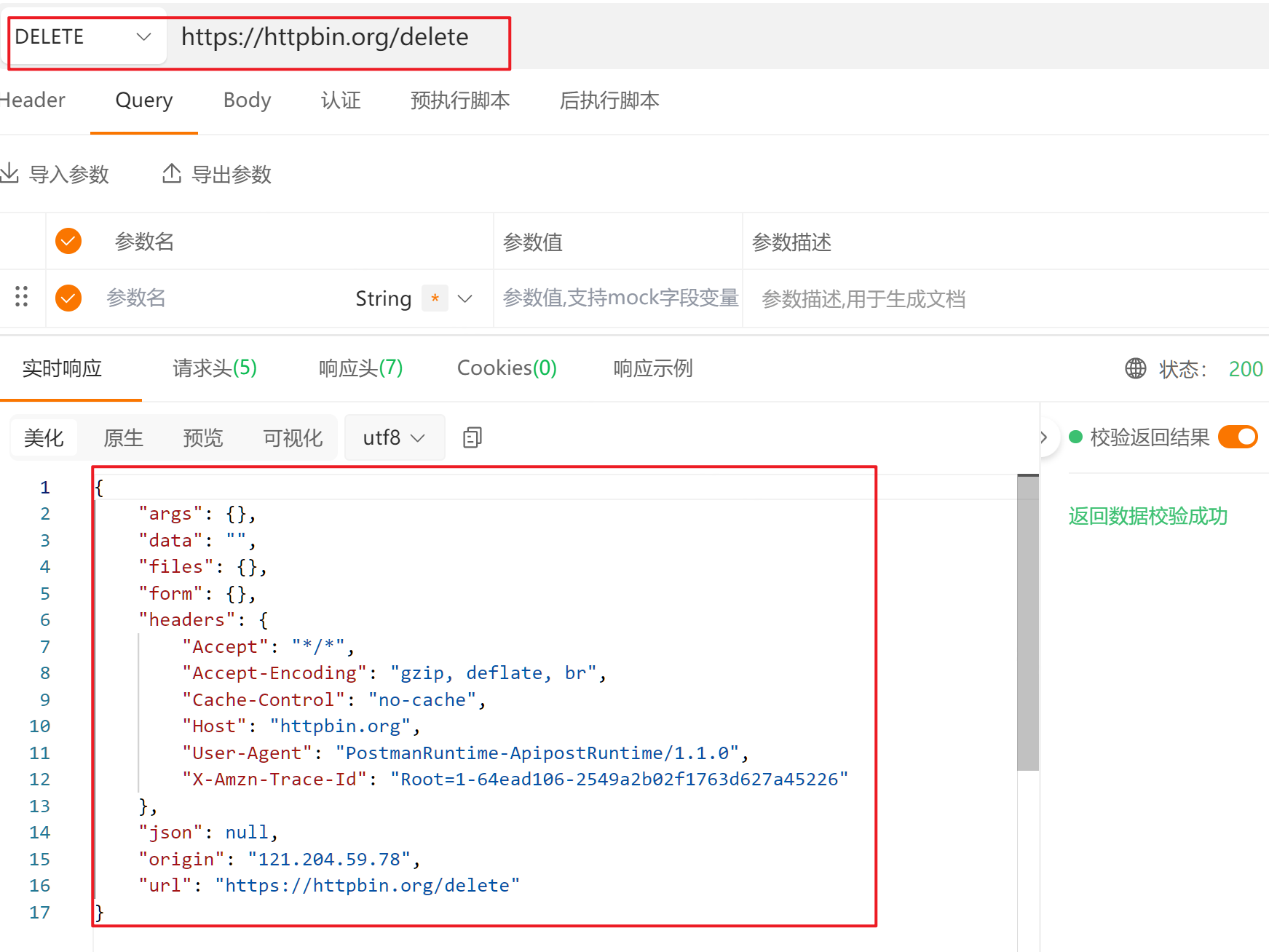The height and width of the screenshot is (952, 1269).
Task: Uncheck the parameter row checkbox
Action: tap(68, 298)
